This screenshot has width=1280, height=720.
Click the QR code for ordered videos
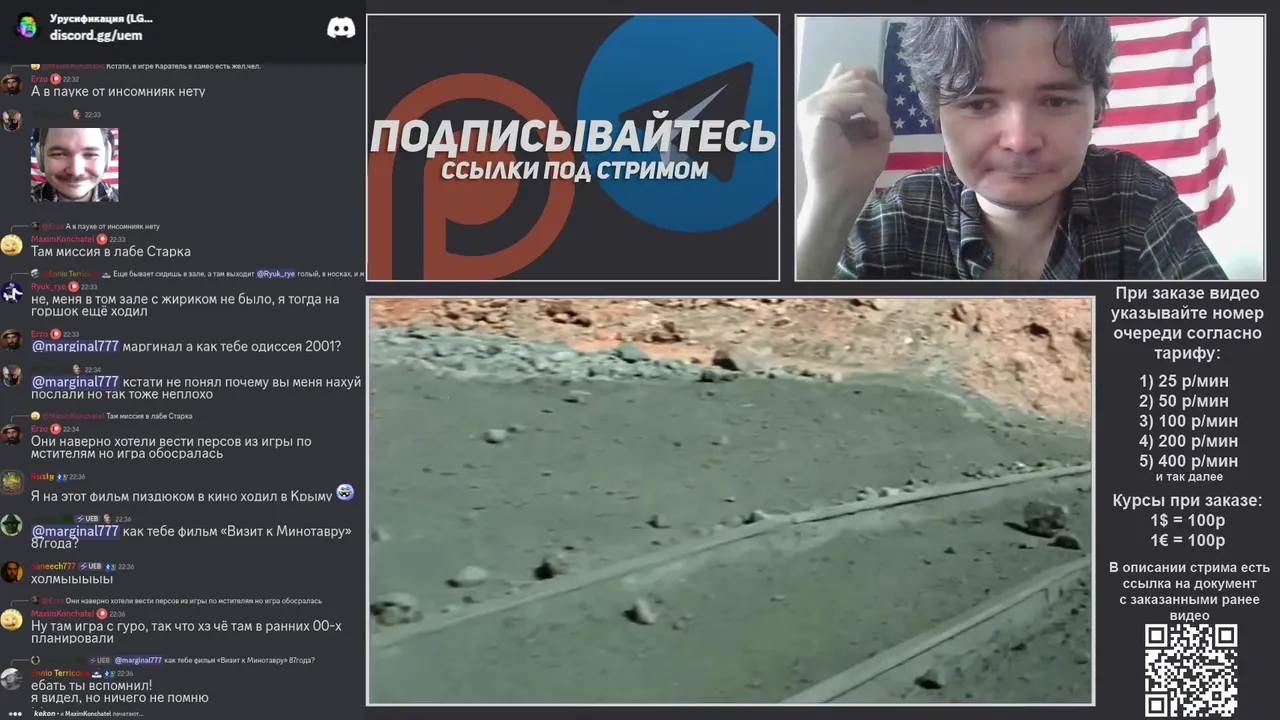point(1191,671)
